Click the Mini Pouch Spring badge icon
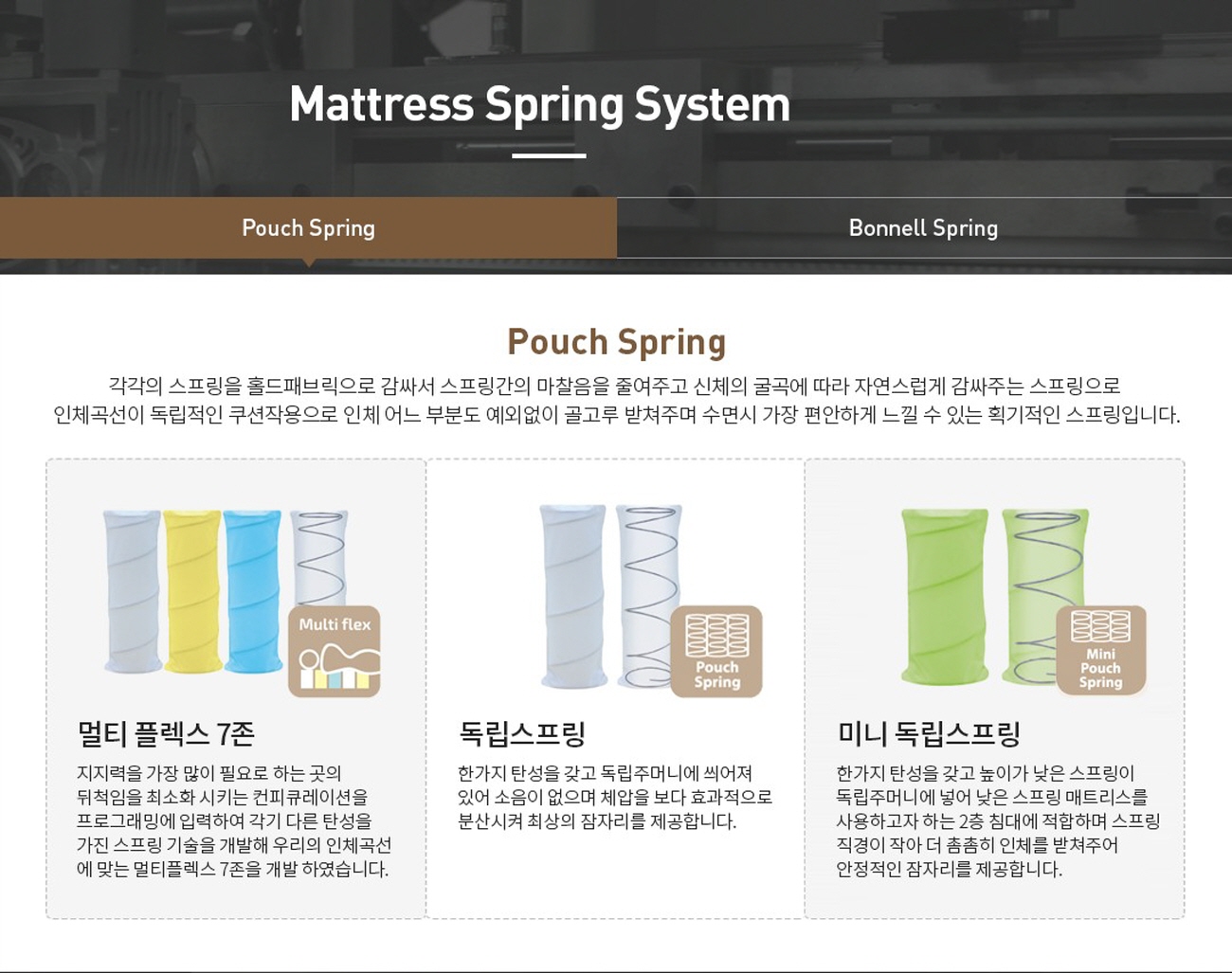The width and height of the screenshot is (1232, 973). pyautogui.click(x=1100, y=650)
